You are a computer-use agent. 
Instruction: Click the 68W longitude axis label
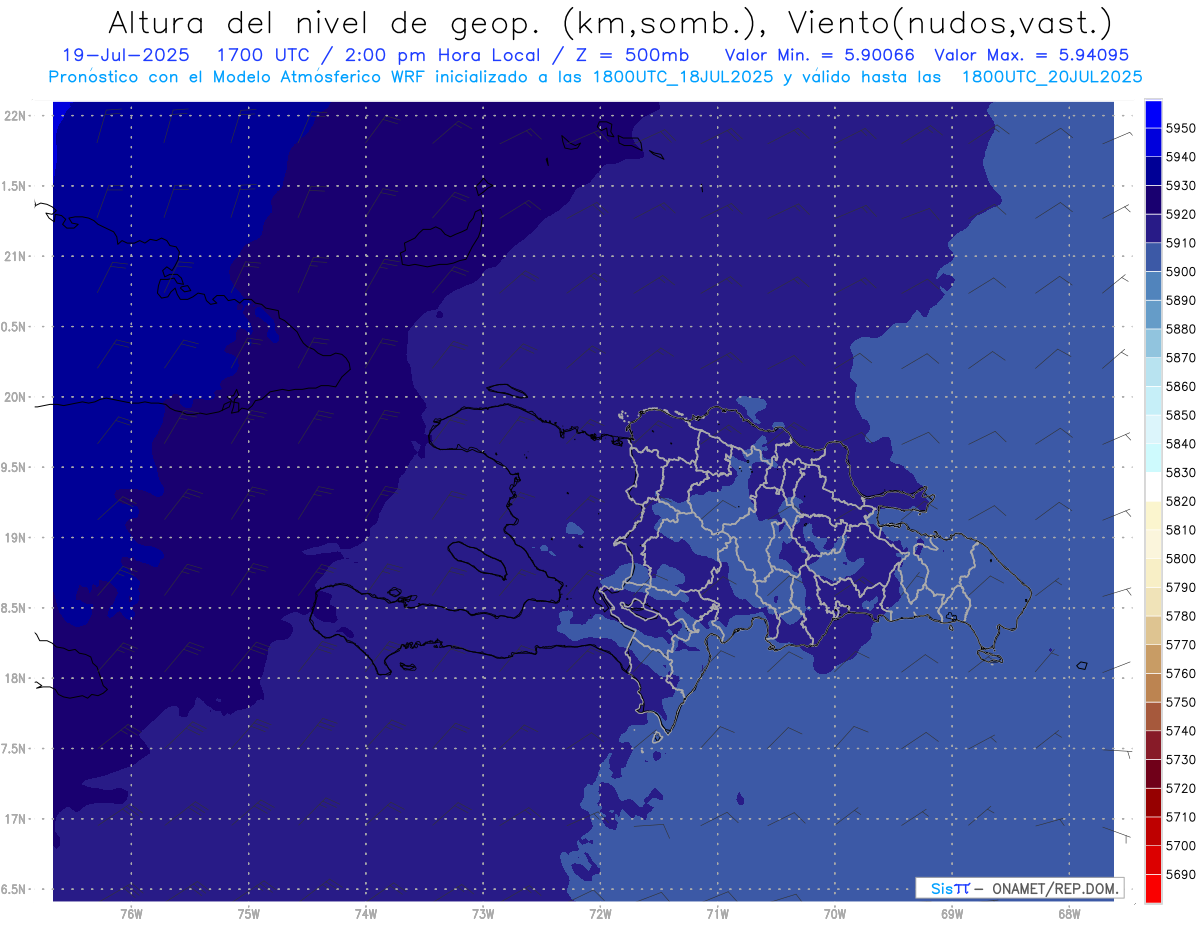(1069, 913)
